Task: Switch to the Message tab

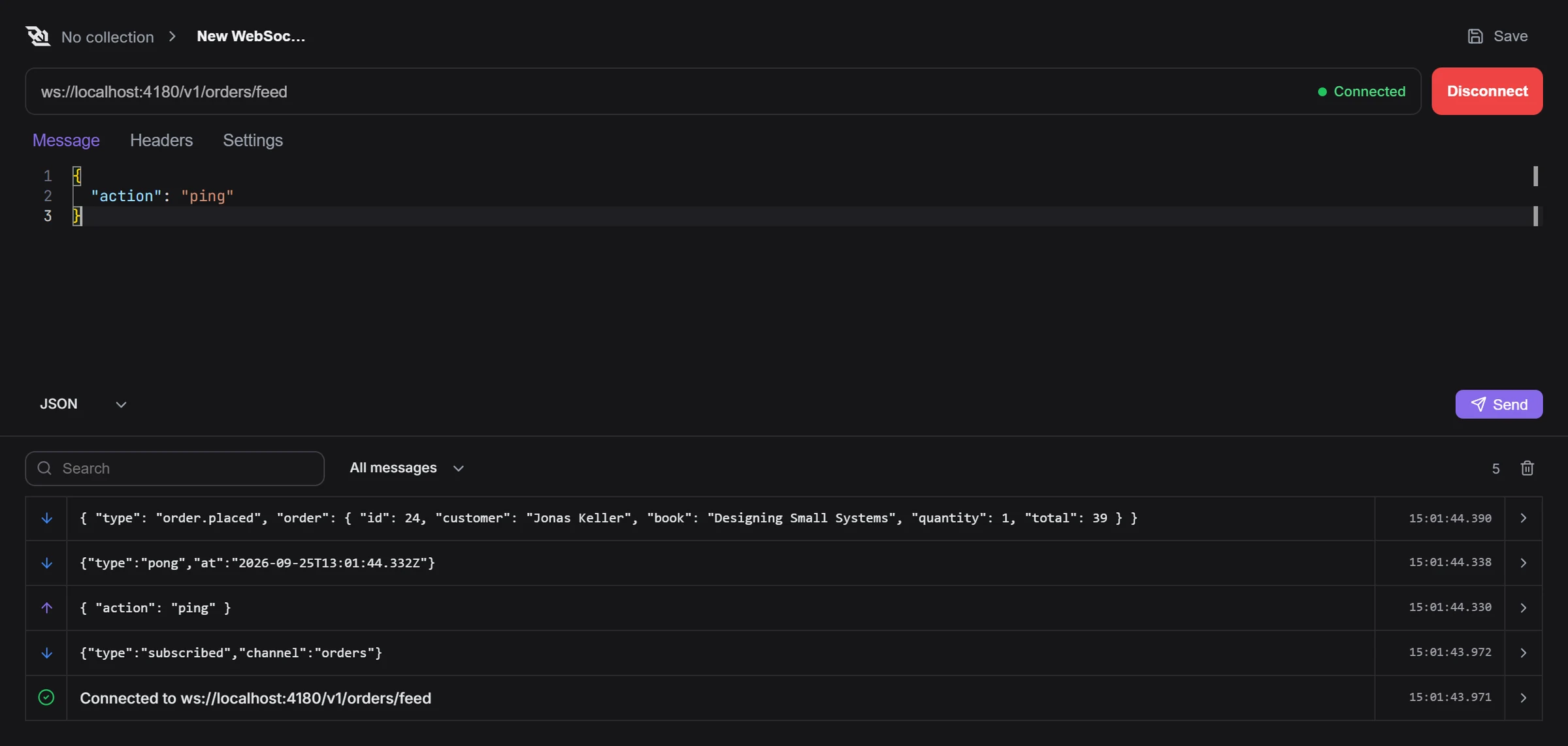Action: coord(66,140)
